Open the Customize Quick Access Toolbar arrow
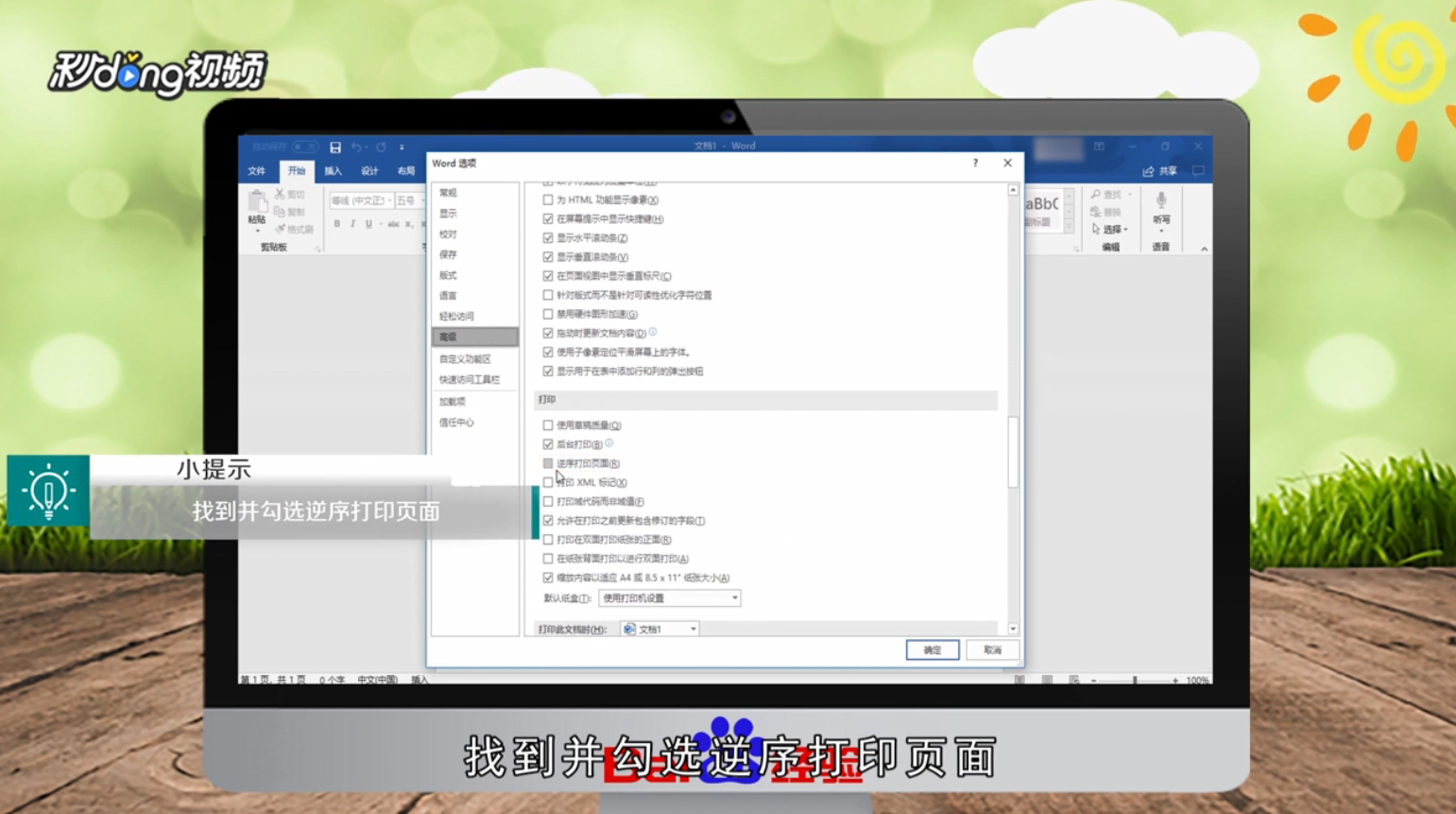This screenshot has width=1456, height=814. pos(402,147)
